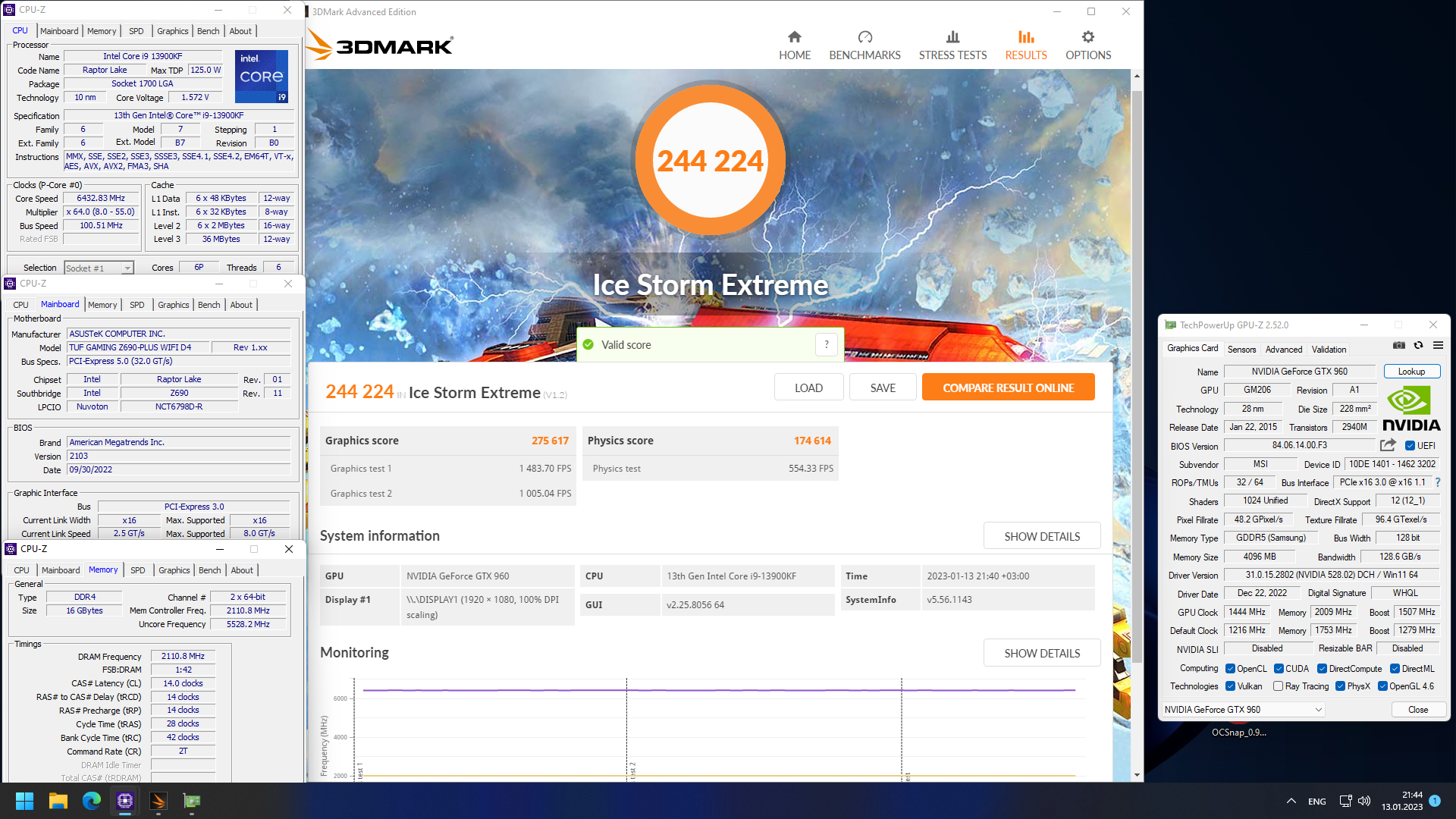Click the SAVE button in 3DMark
The height and width of the screenshot is (819, 1456).
883,388
